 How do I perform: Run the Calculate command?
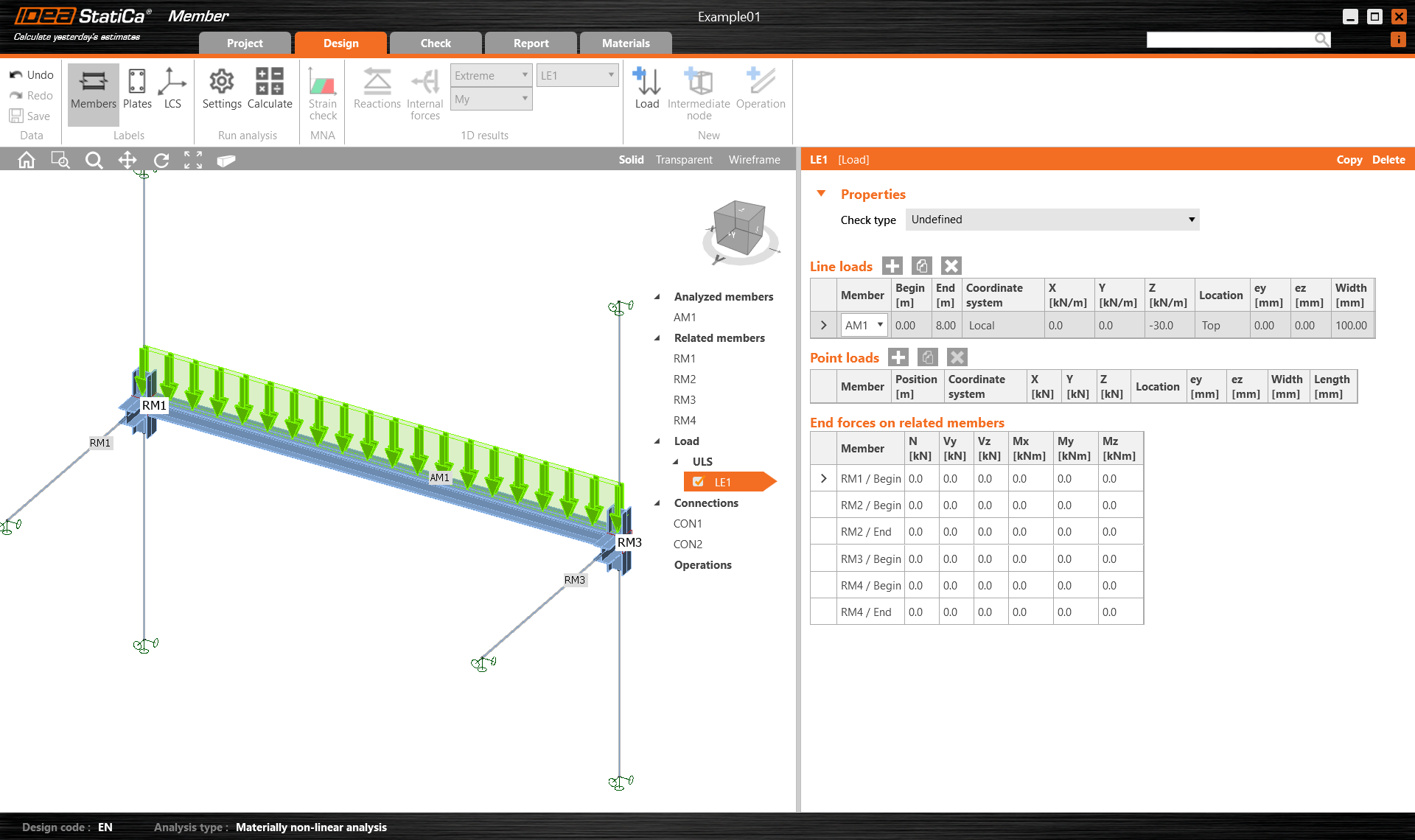[270, 92]
